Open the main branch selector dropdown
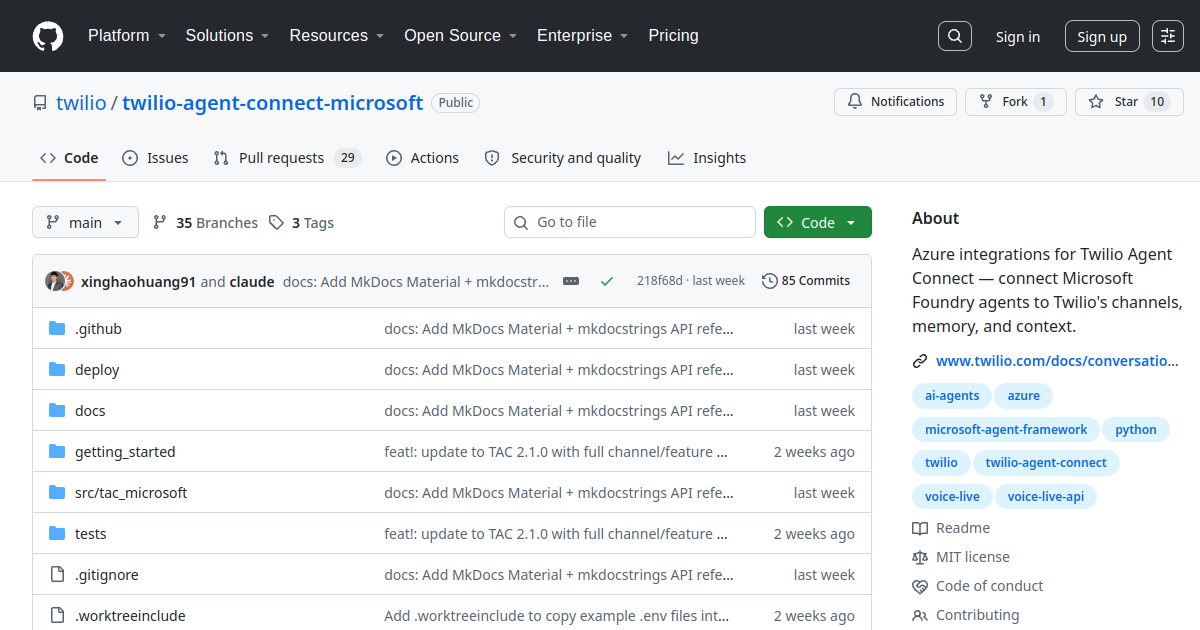Screen dimensions: 1200x630 (85, 223)
